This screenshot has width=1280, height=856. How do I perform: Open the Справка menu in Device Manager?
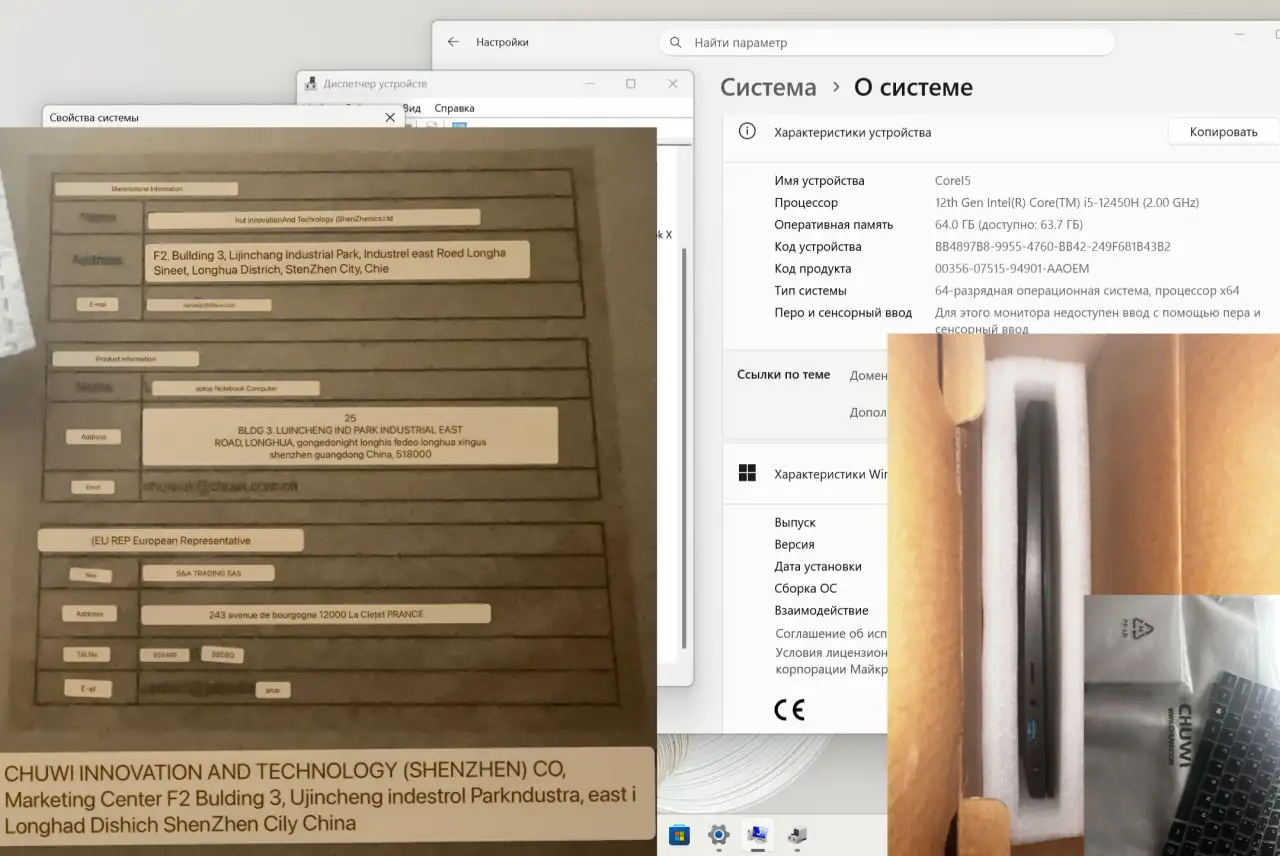tap(455, 108)
